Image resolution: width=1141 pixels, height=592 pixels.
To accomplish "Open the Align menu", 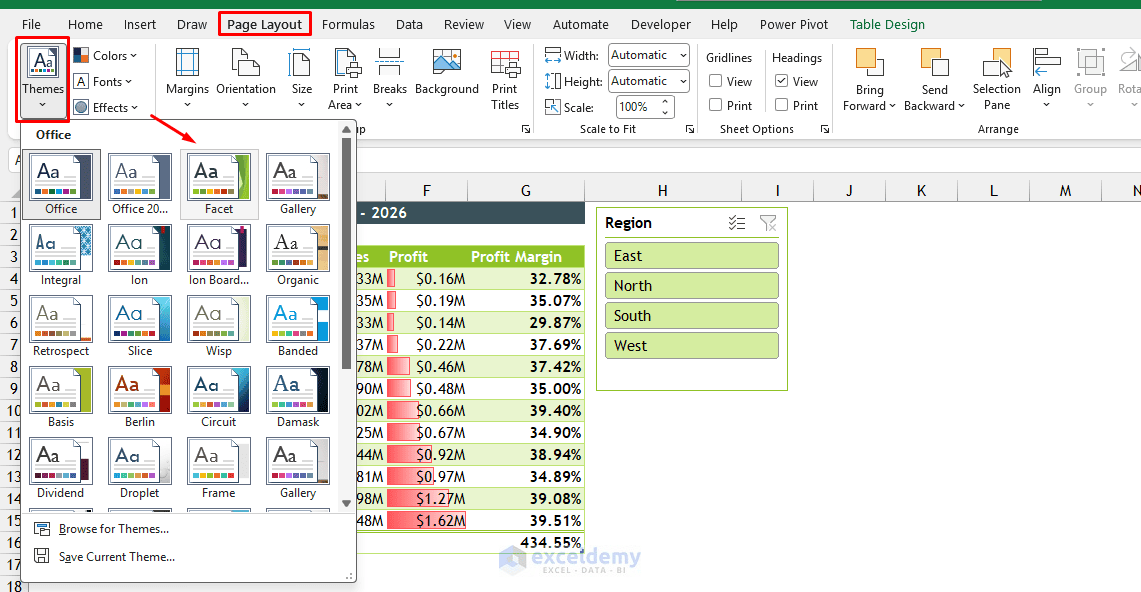I will pos(1046,79).
